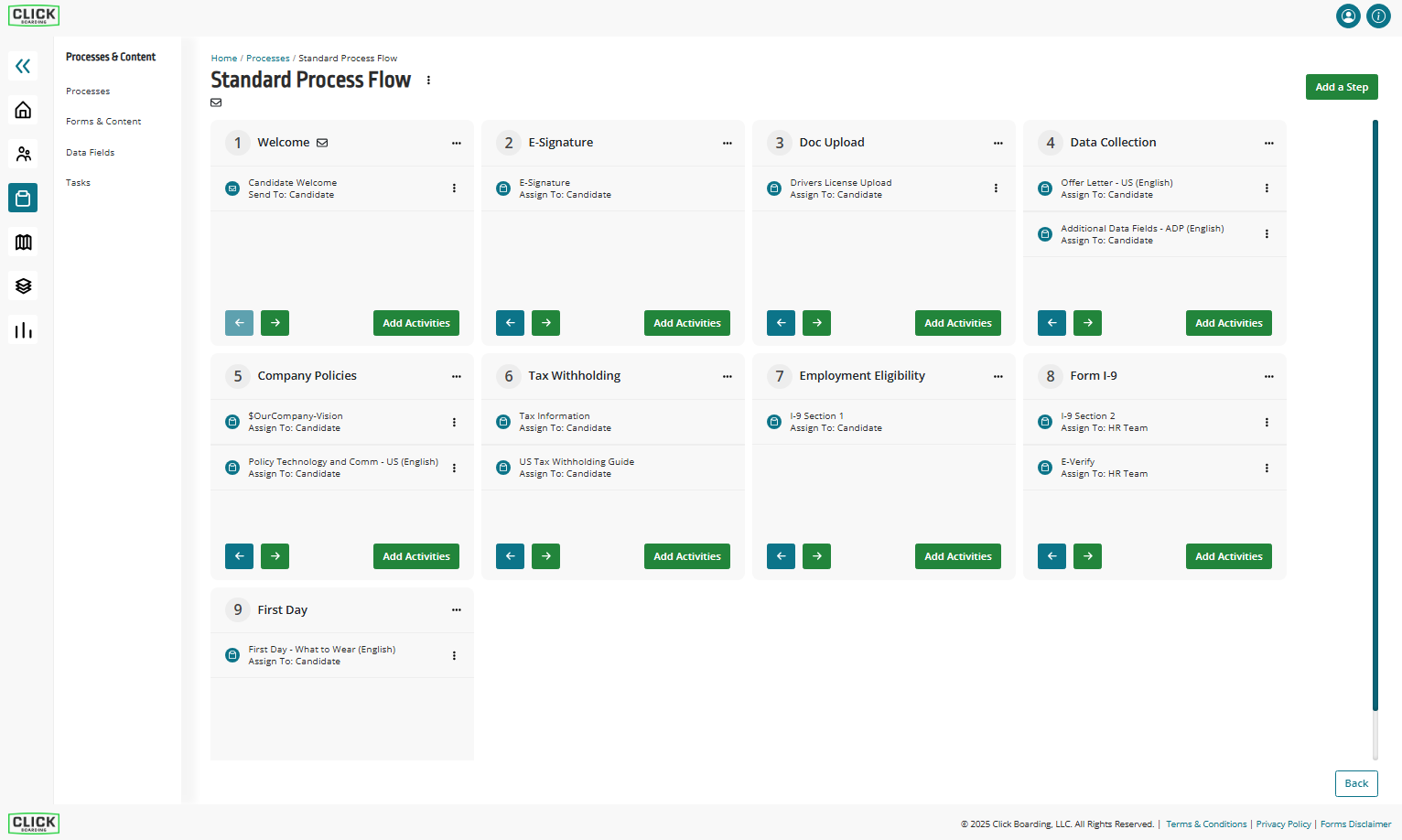Click the Add a Step button
Viewport: 1402px width, 840px height.
coord(1342,87)
